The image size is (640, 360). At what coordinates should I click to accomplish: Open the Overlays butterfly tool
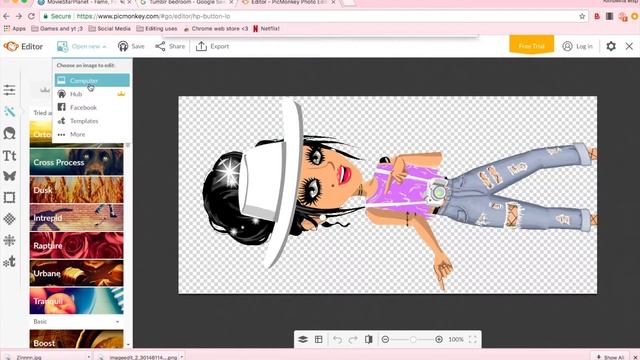point(9,176)
